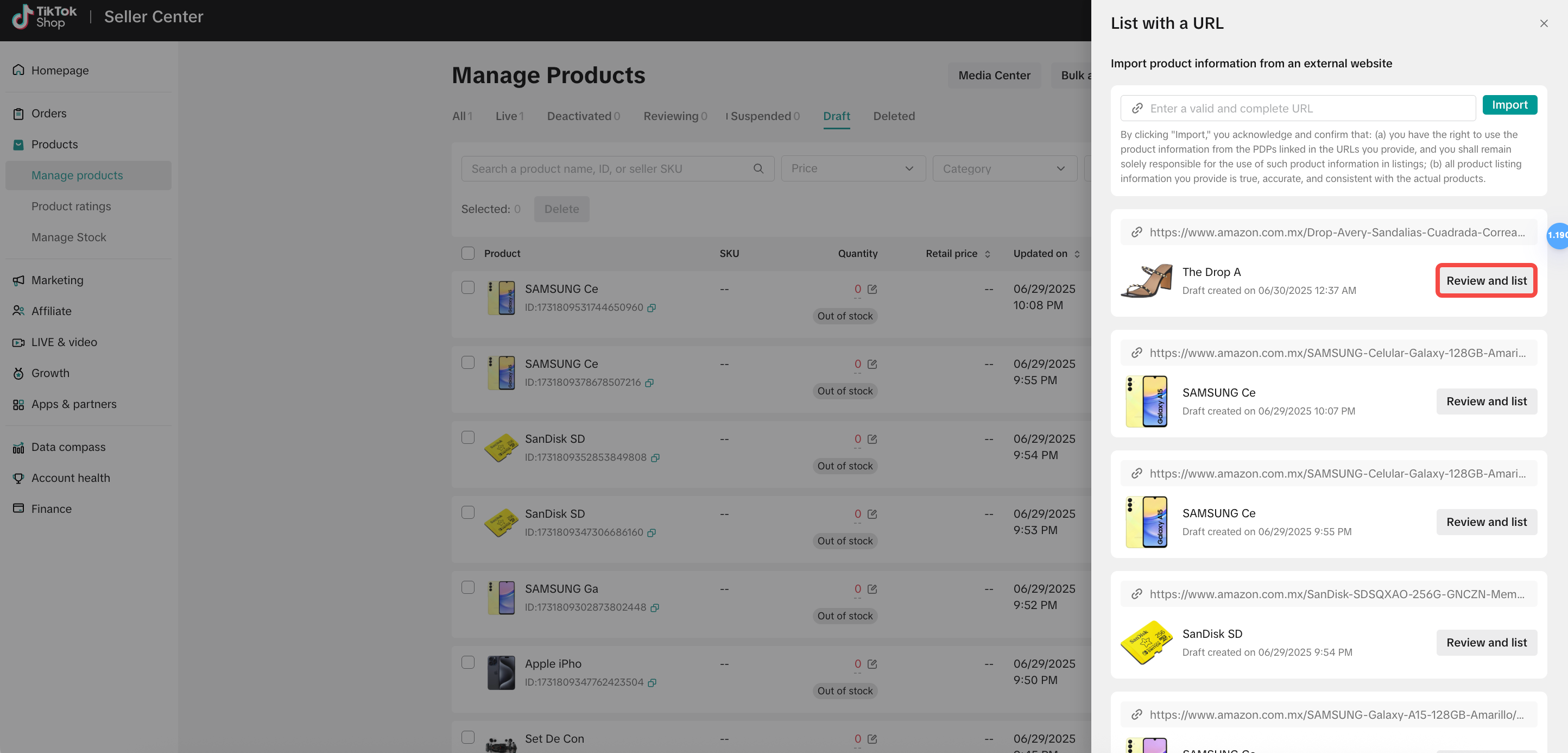Click the Apps & partners grid icon

(x=19, y=404)
